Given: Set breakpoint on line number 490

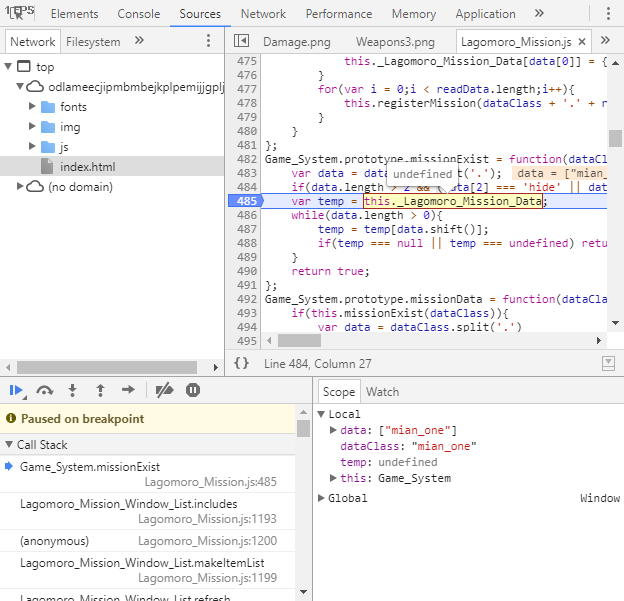Looking at the screenshot, I should click(247, 271).
